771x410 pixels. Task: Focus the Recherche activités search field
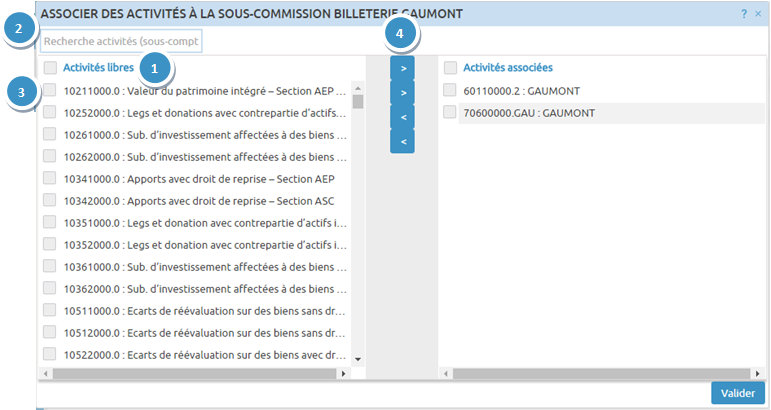coord(121,41)
